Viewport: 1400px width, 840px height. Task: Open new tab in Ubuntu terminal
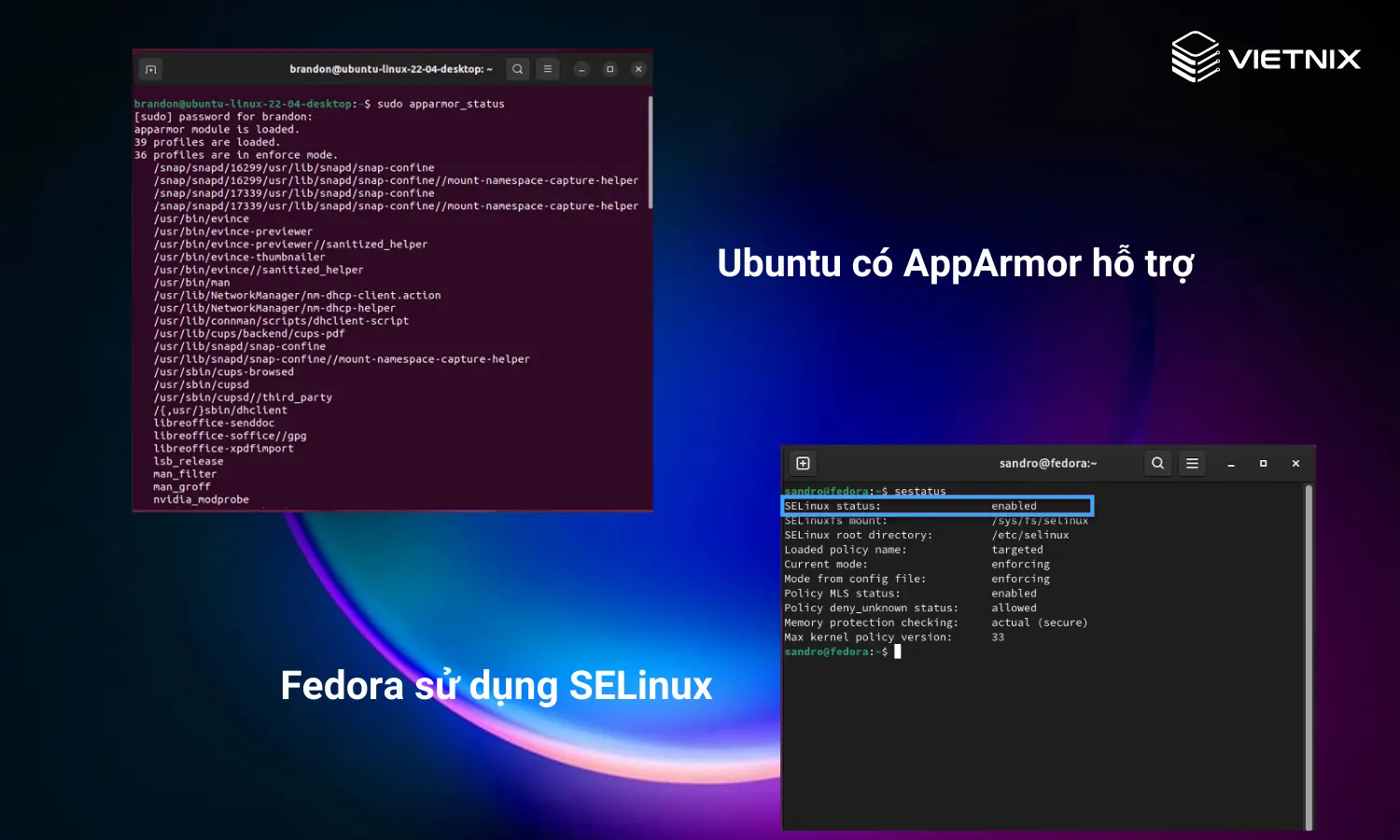click(x=151, y=69)
